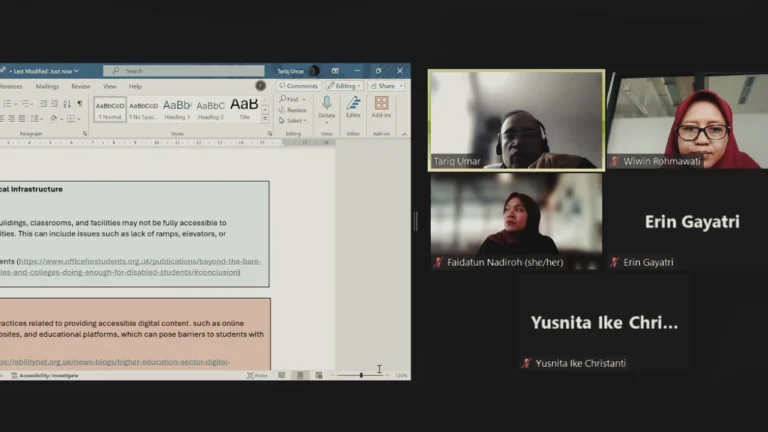Open the Share dropdown button
Screen dimensions: 768x432
click(x=386, y=86)
